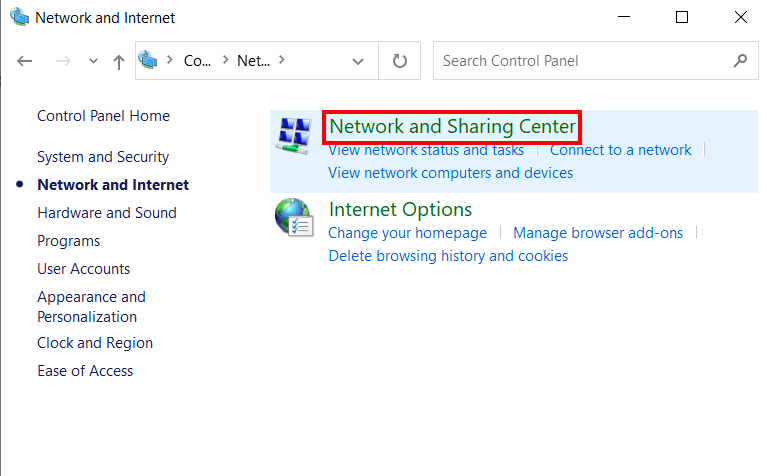Click the Internet Options globe icon
Viewport: 767px width, 476px height.
(x=294, y=217)
